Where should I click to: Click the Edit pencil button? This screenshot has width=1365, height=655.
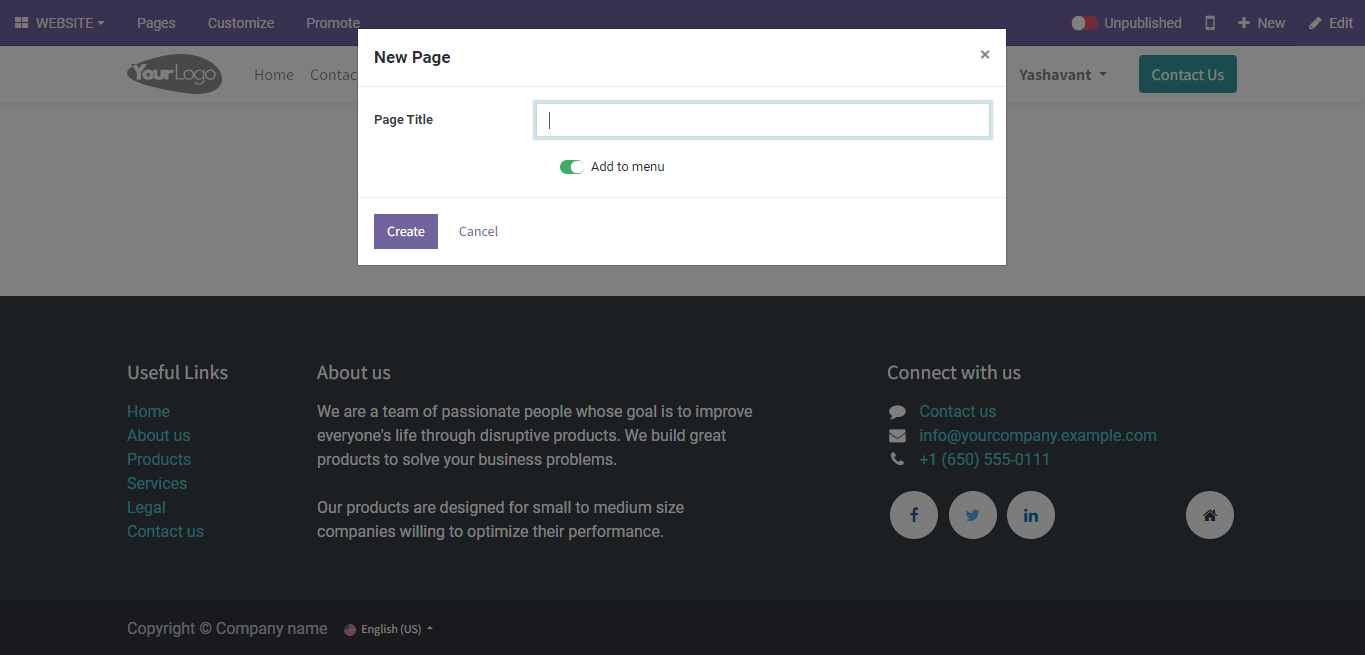[x=1330, y=23]
